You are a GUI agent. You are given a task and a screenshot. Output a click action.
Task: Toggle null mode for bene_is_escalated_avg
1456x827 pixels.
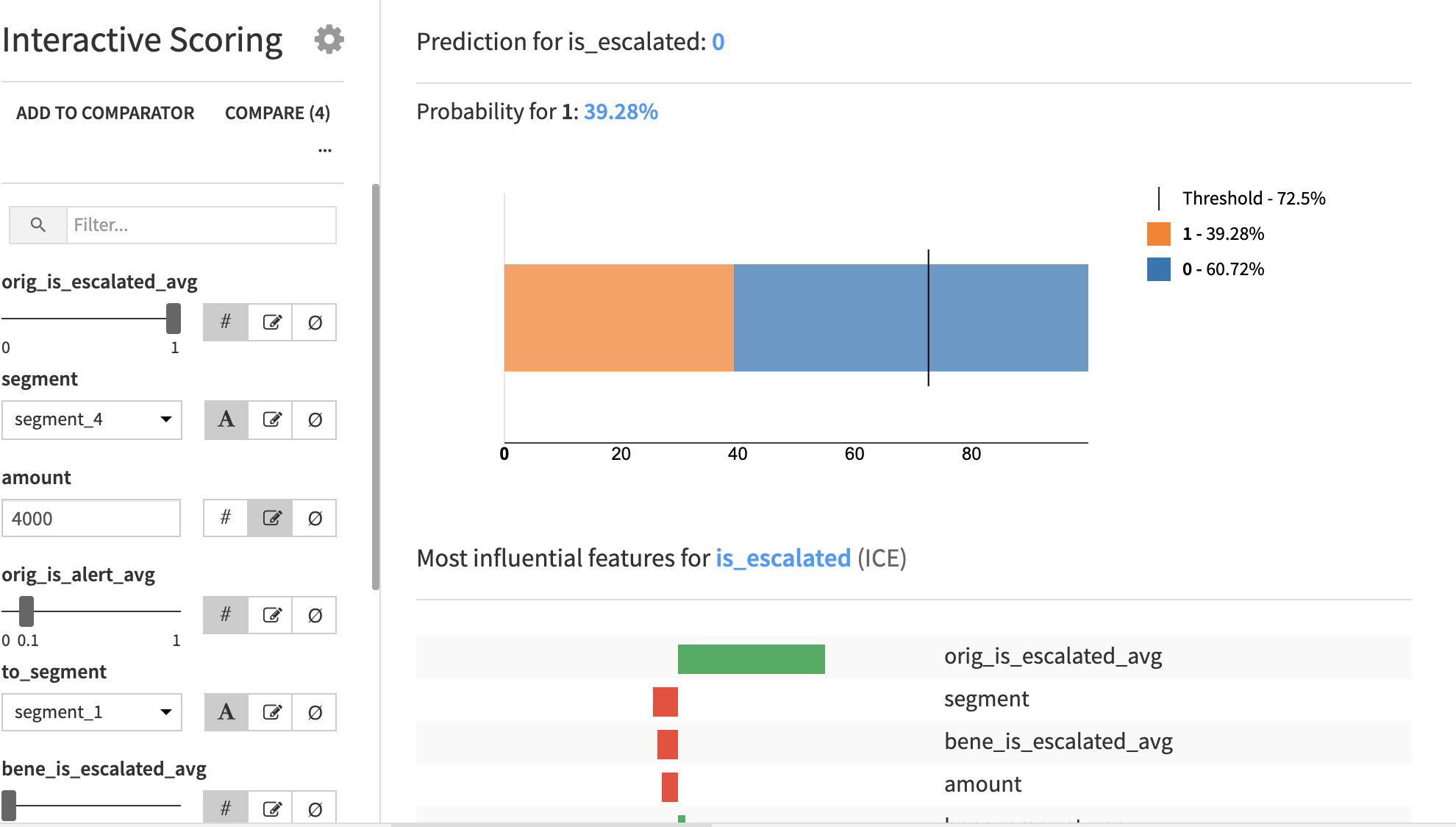tap(315, 808)
